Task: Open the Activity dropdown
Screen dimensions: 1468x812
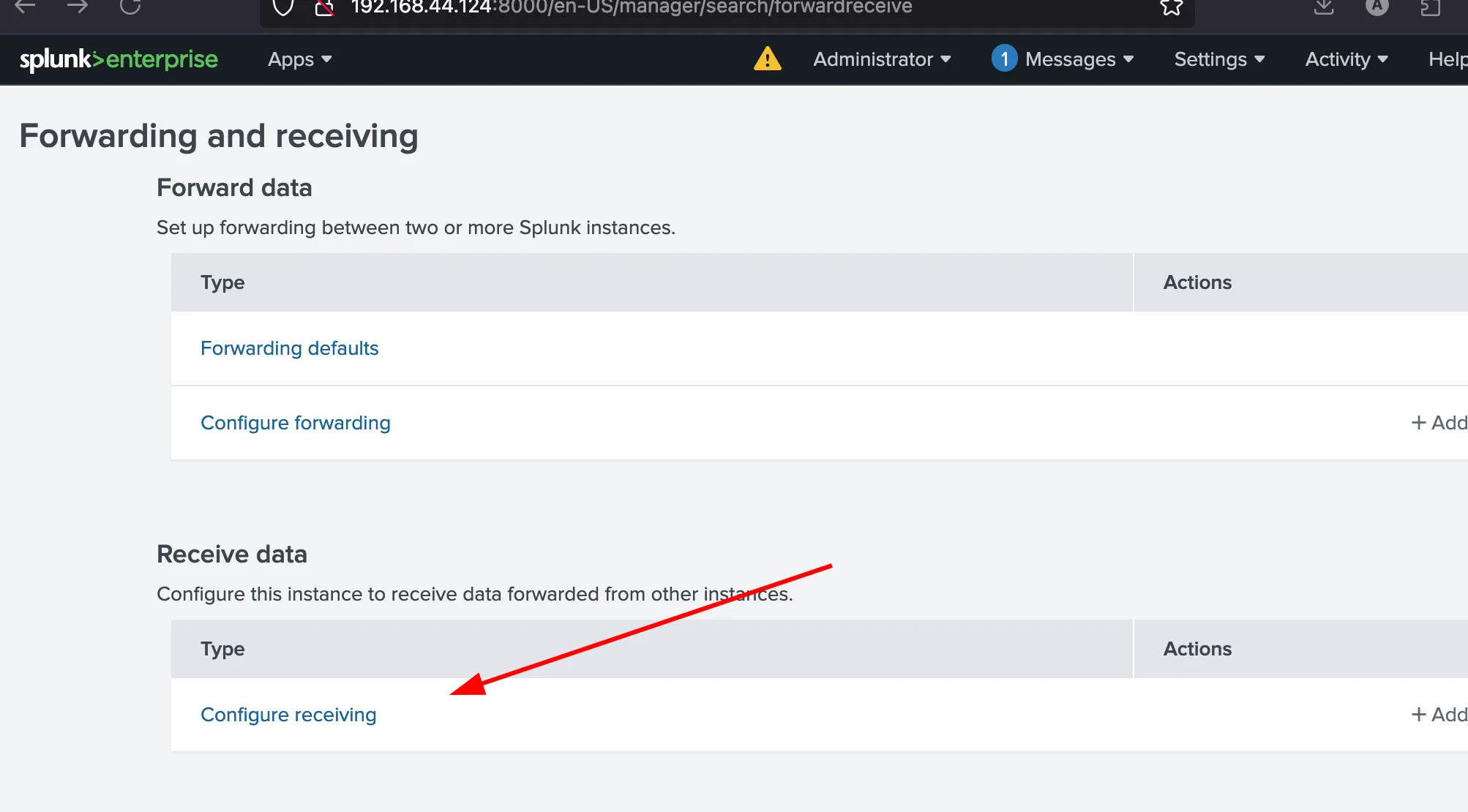Action: point(1345,59)
